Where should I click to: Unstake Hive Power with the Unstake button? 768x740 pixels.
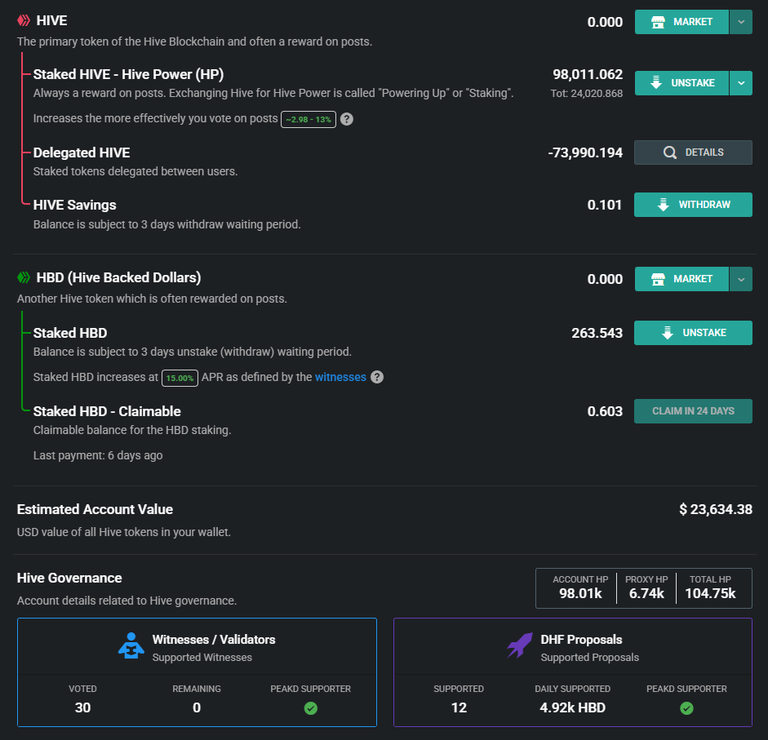pyautogui.click(x=682, y=83)
